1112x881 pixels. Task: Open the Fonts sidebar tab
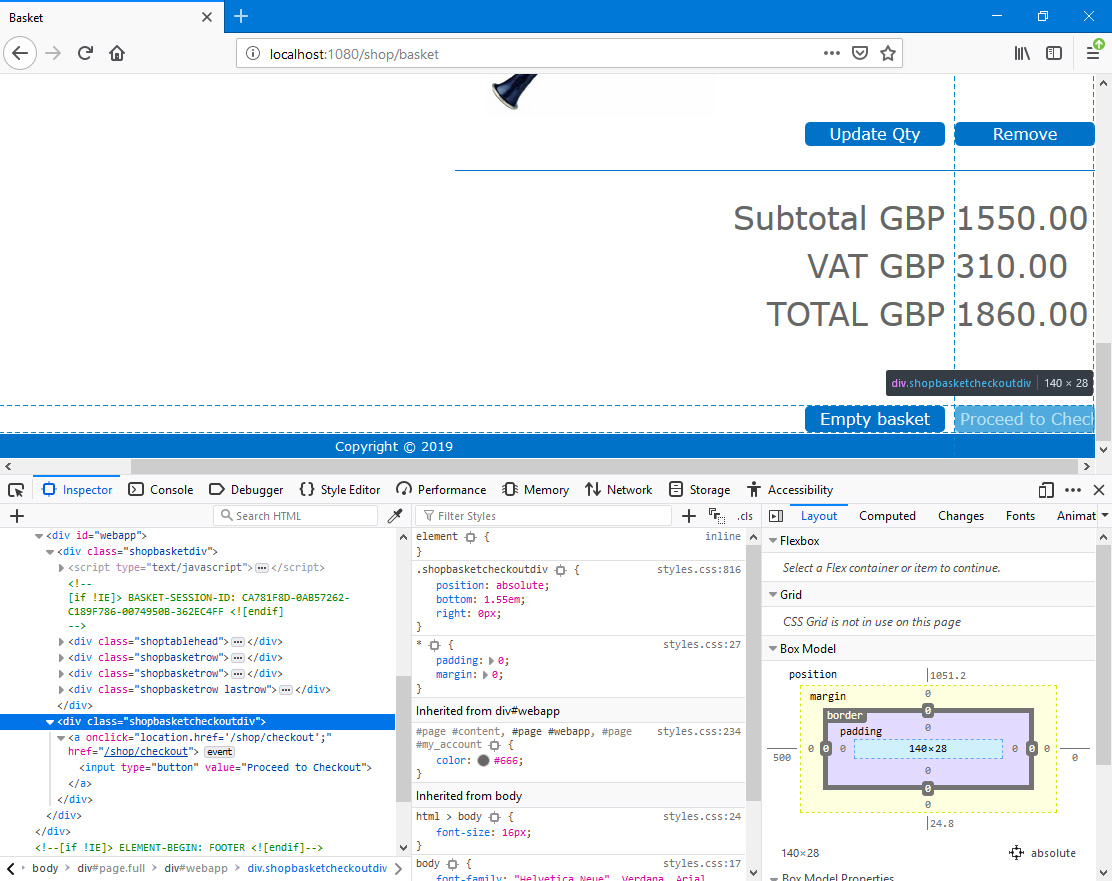click(x=1020, y=516)
